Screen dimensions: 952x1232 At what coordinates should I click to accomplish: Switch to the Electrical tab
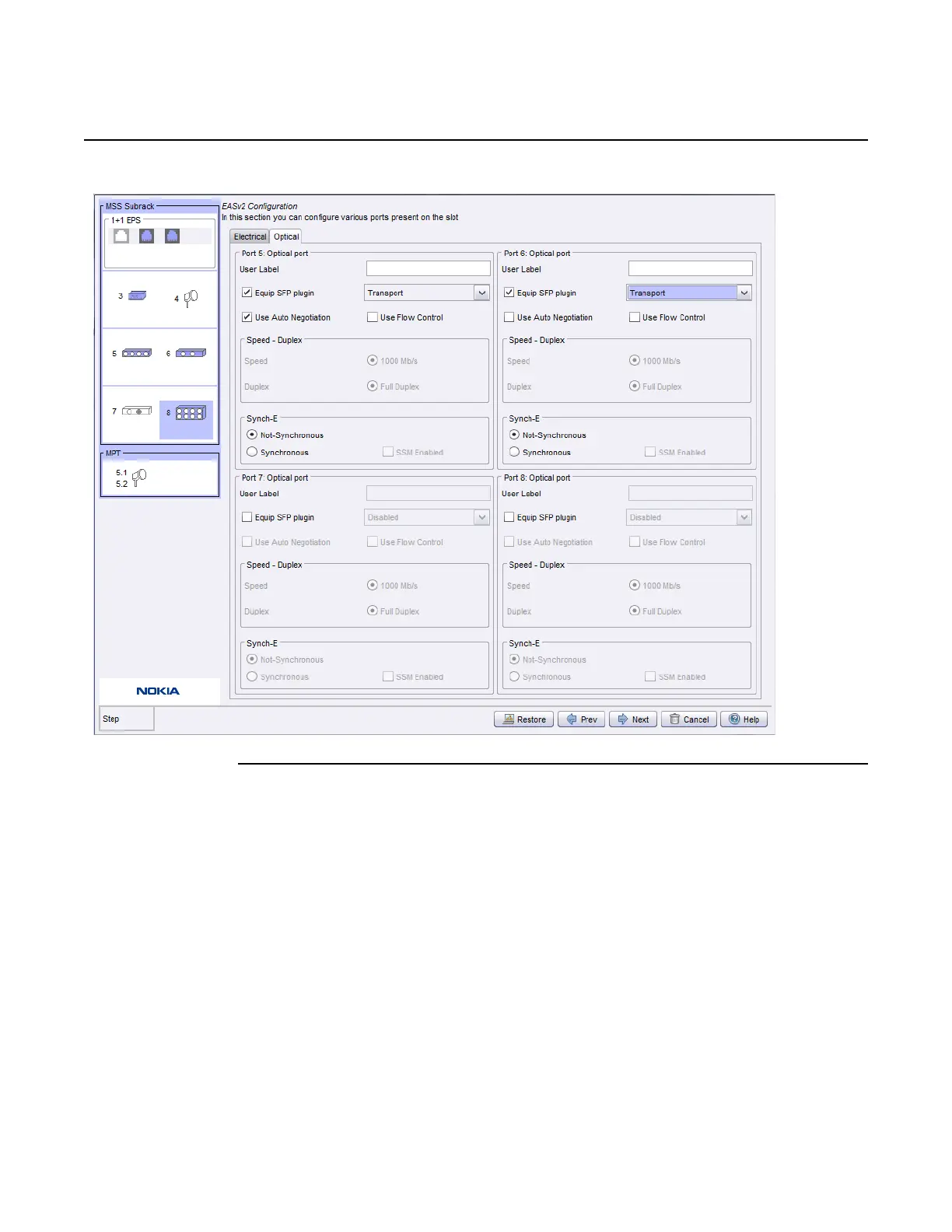coord(250,236)
